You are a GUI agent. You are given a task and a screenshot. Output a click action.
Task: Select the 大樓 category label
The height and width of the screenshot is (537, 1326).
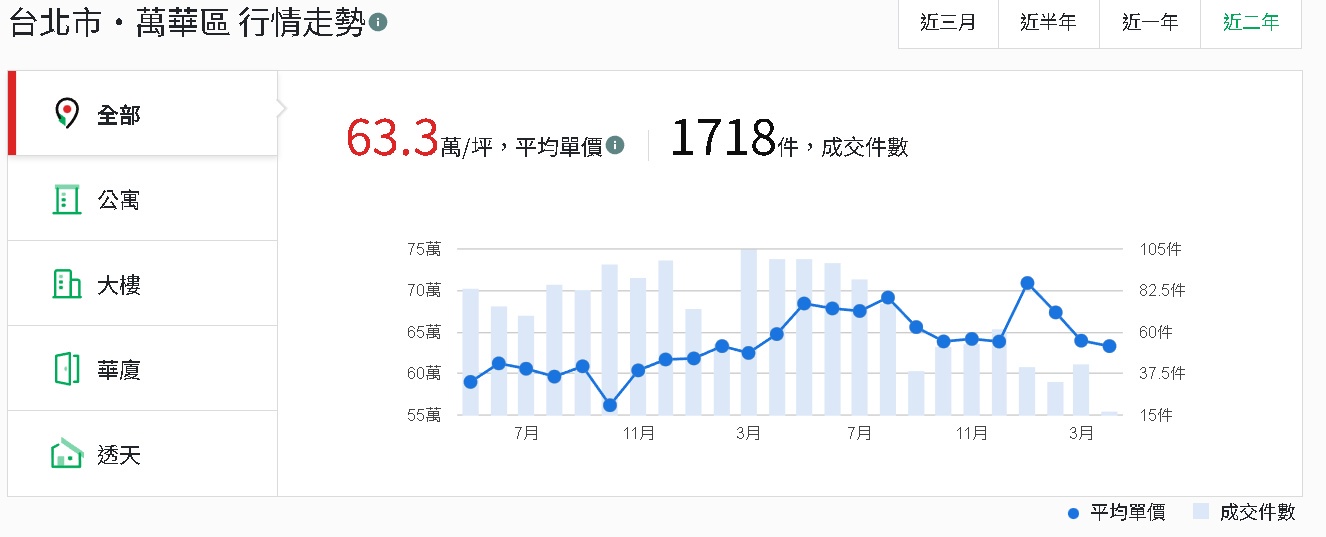point(119,285)
